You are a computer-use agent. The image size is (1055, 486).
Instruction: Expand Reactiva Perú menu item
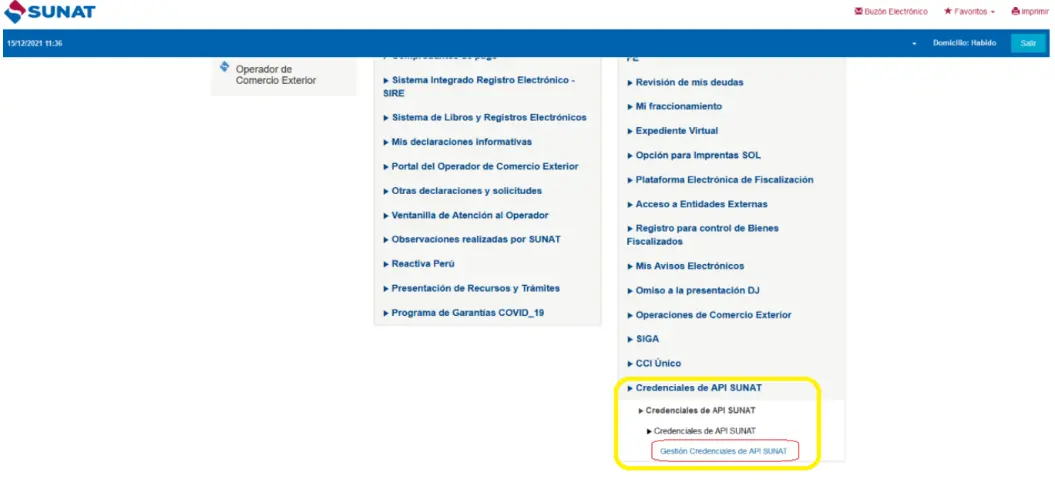click(423, 263)
